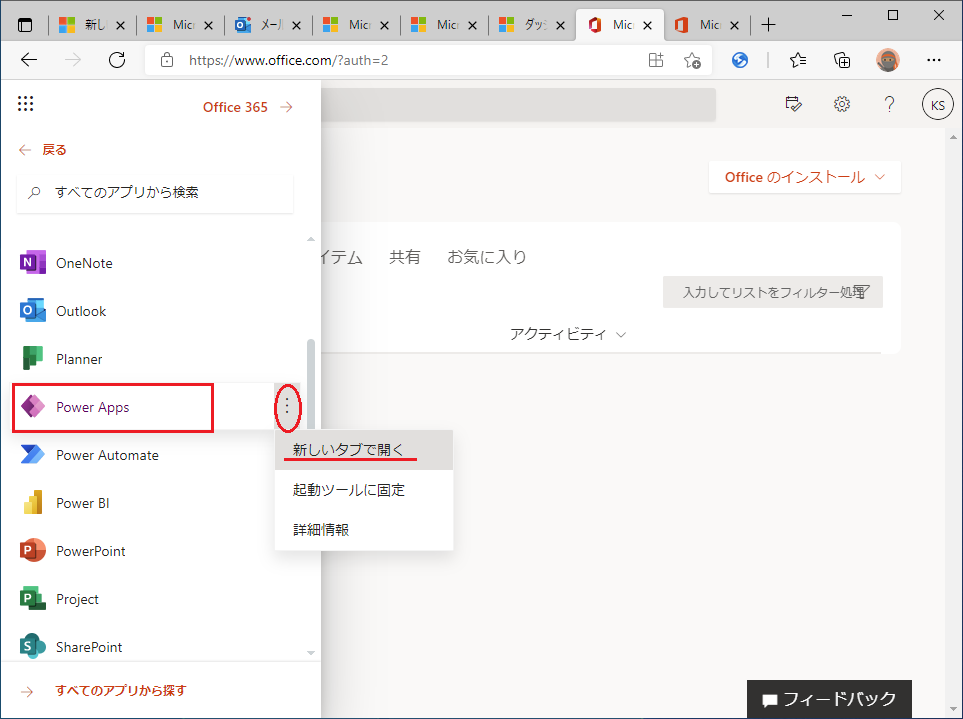
Task: Click the OneNote app icon
Action: pyautogui.click(x=33, y=262)
